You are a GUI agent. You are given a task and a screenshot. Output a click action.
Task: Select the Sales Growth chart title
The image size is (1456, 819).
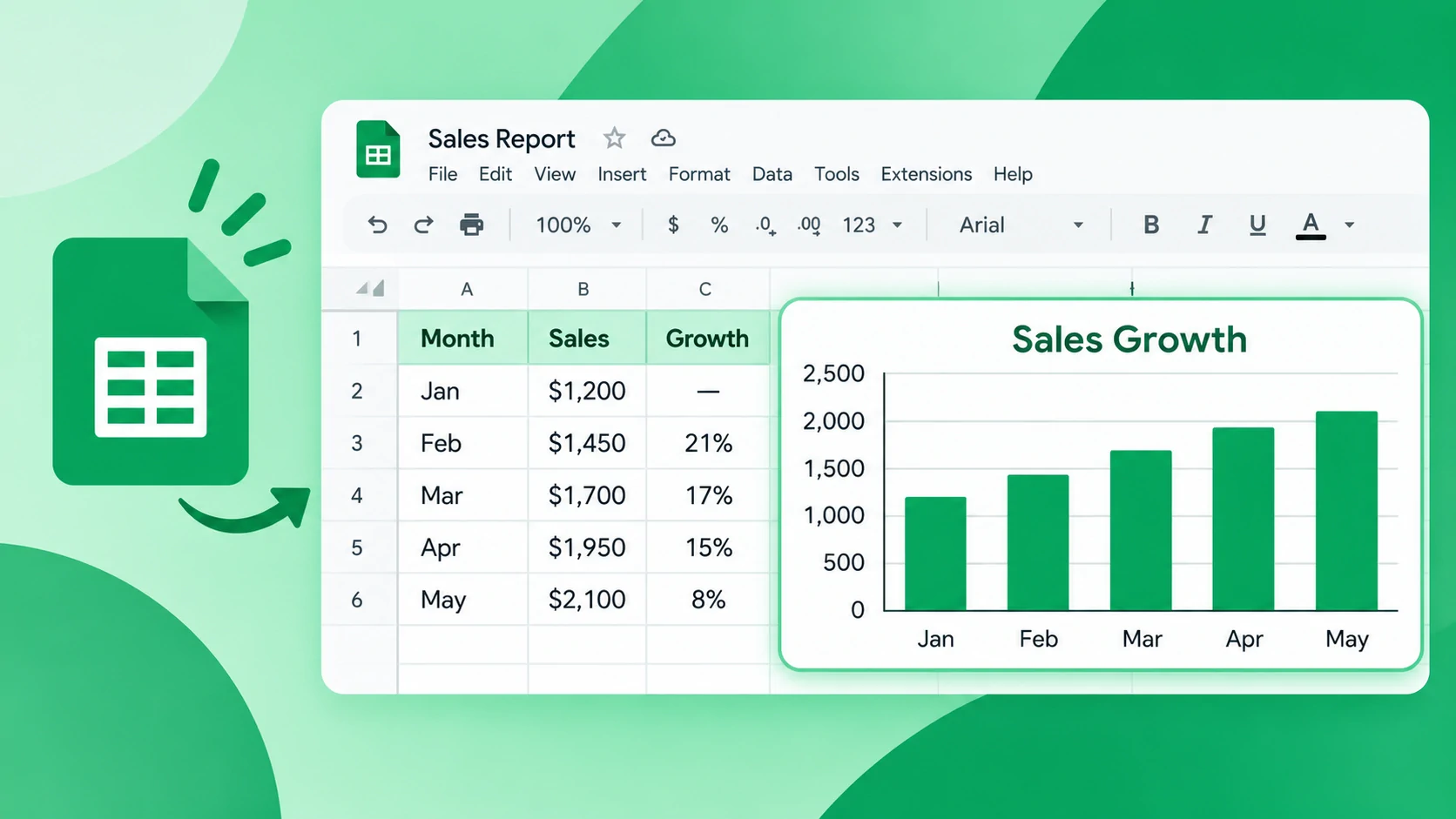pyautogui.click(x=1129, y=339)
